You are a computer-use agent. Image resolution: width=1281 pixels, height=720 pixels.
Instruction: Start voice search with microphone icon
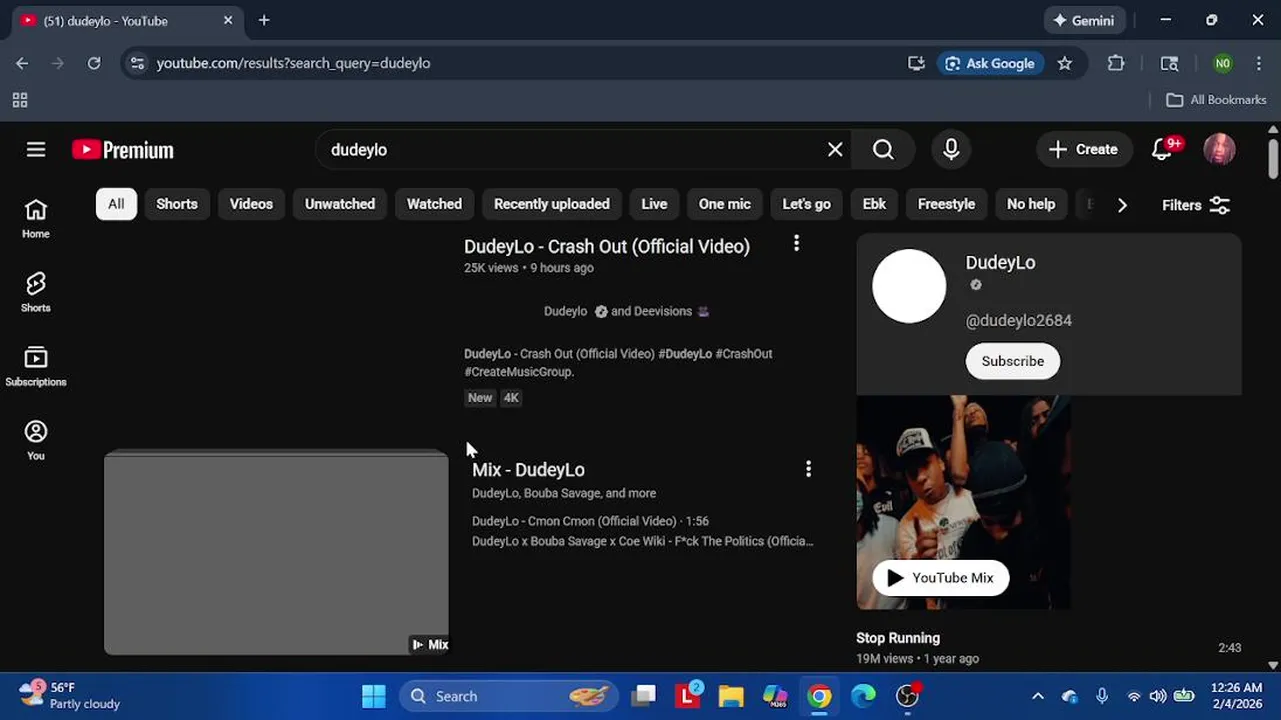click(x=951, y=150)
